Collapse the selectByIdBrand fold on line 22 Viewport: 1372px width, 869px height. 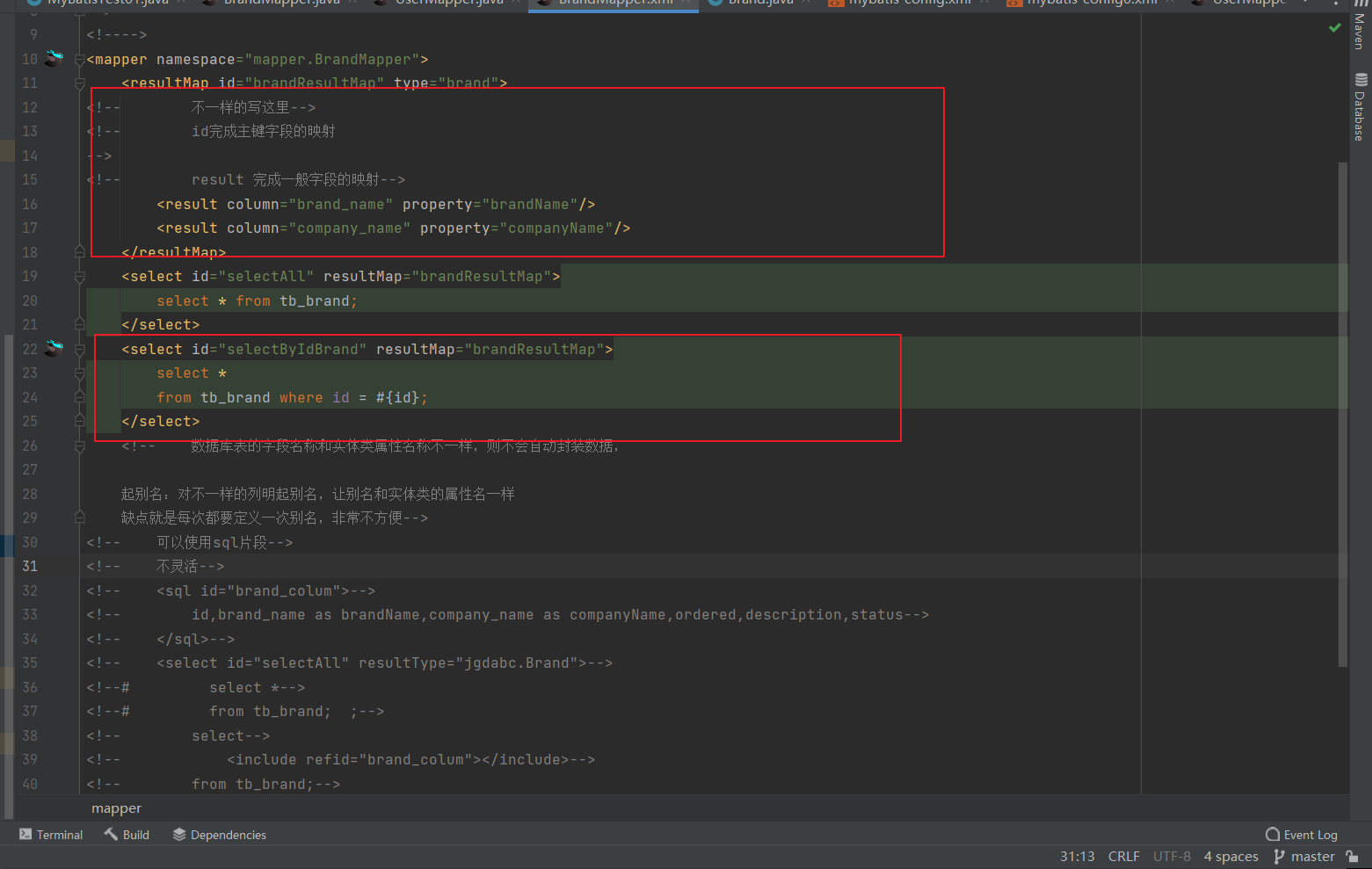pos(79,350)
